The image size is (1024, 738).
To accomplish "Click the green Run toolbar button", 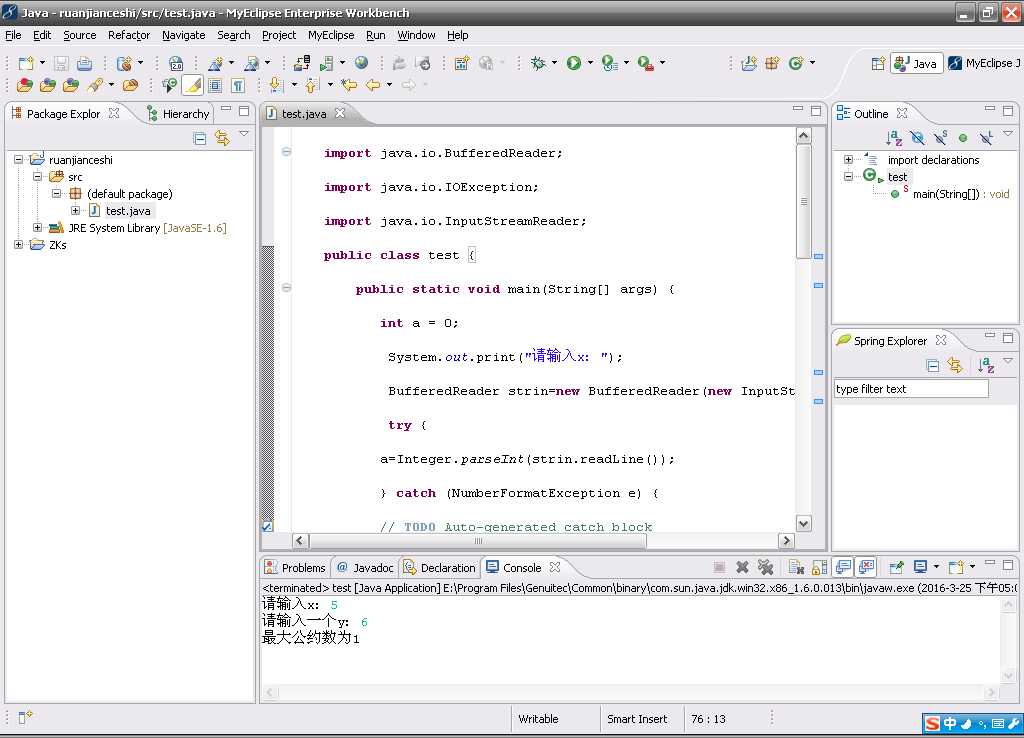I will (573, 63).
